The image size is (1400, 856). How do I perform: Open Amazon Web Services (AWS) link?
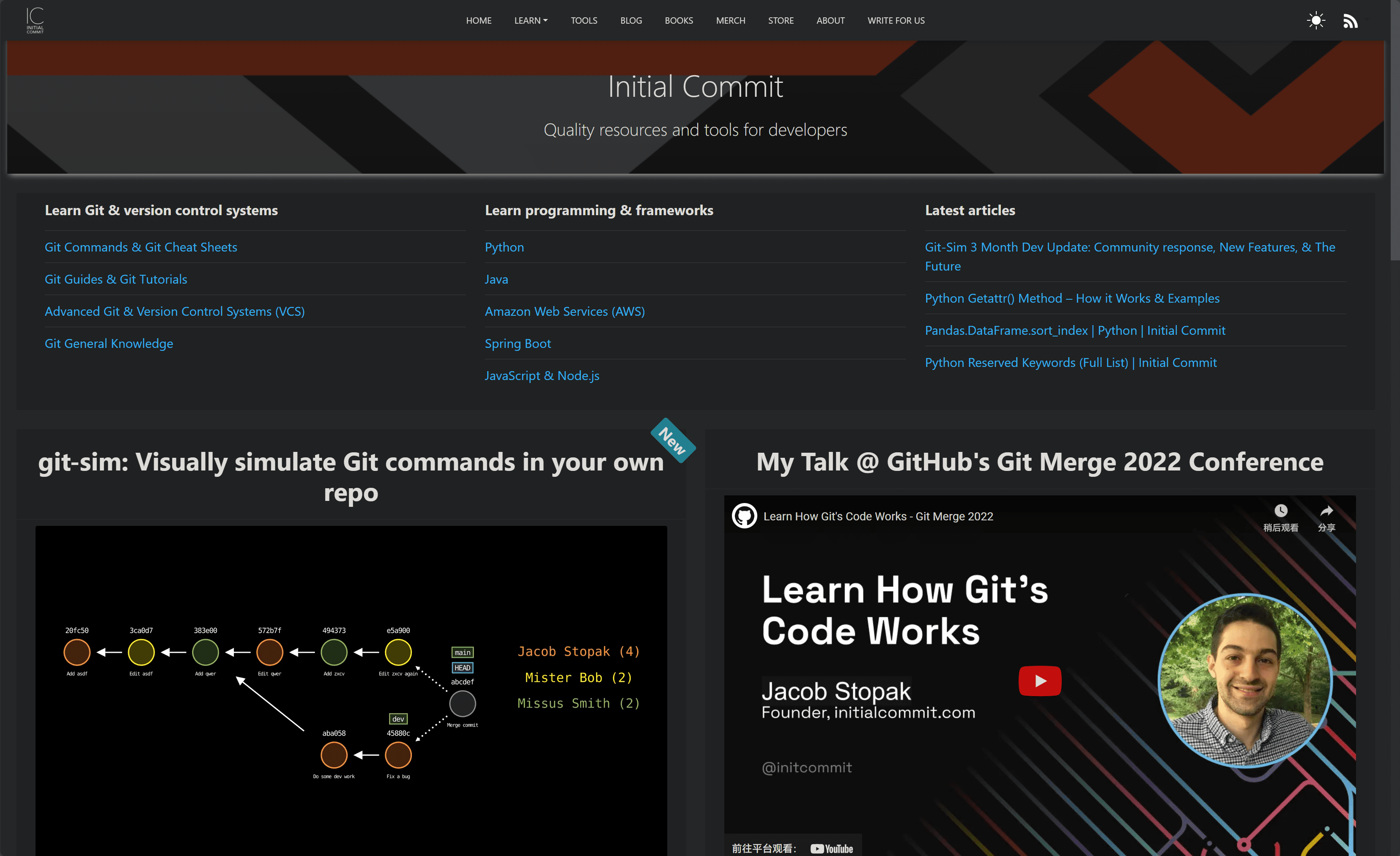click(x=565, y=311)
